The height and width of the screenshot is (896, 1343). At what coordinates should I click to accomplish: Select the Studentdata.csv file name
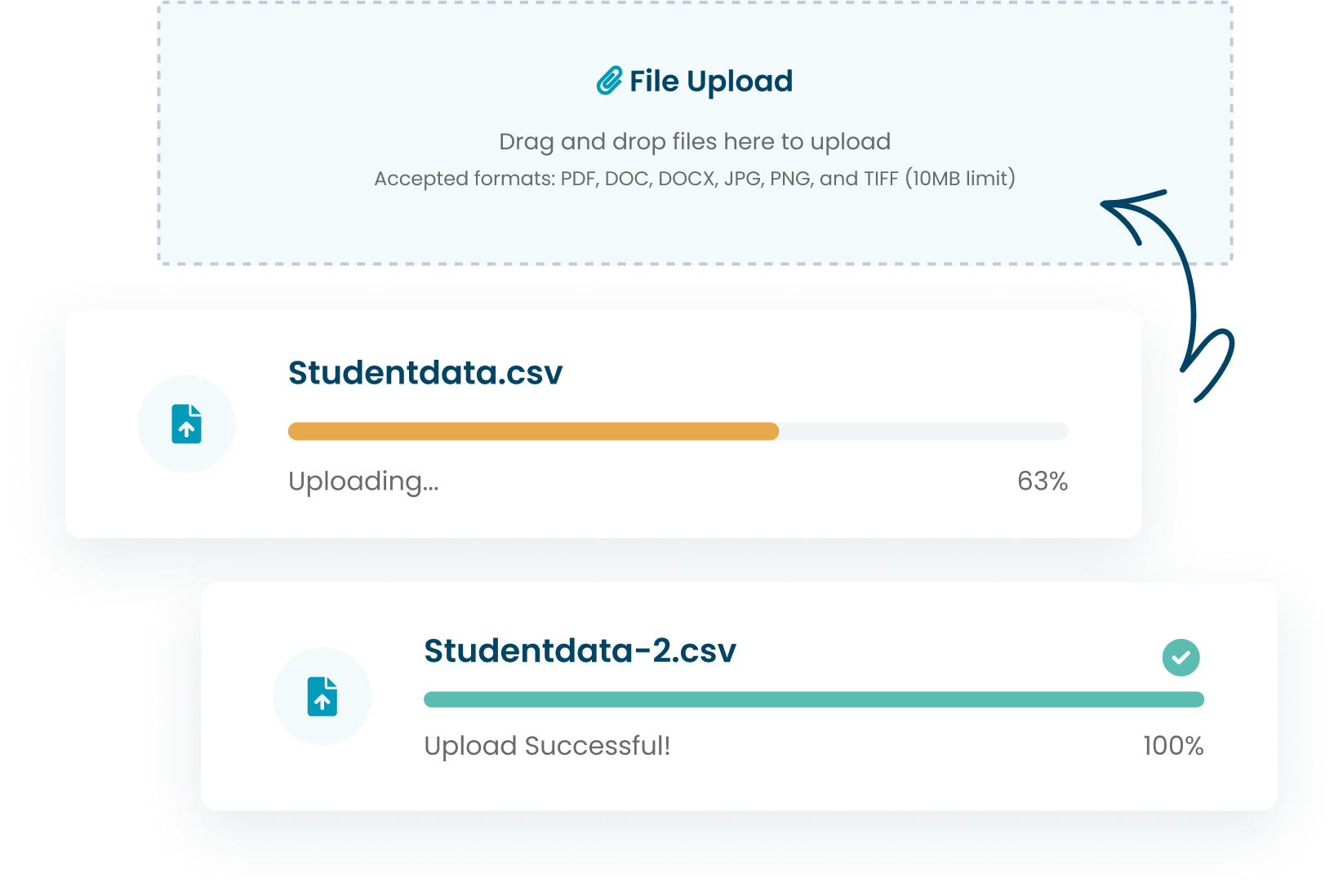(425, 372)
